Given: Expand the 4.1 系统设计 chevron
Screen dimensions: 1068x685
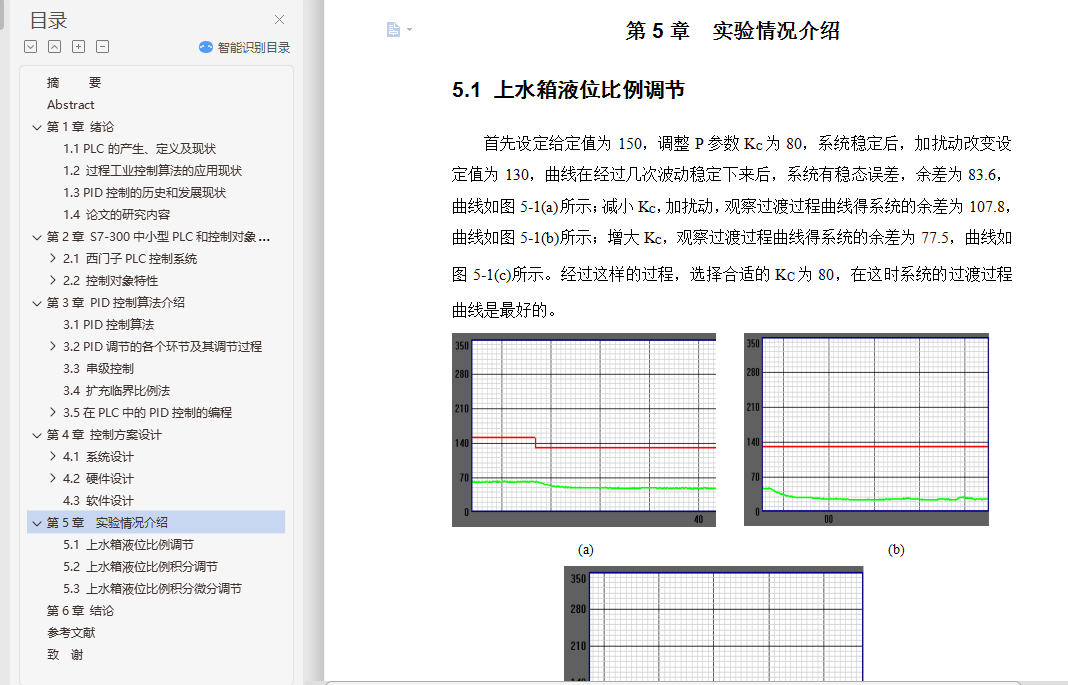Looking at the screenshot, I should tap(53, 456).
